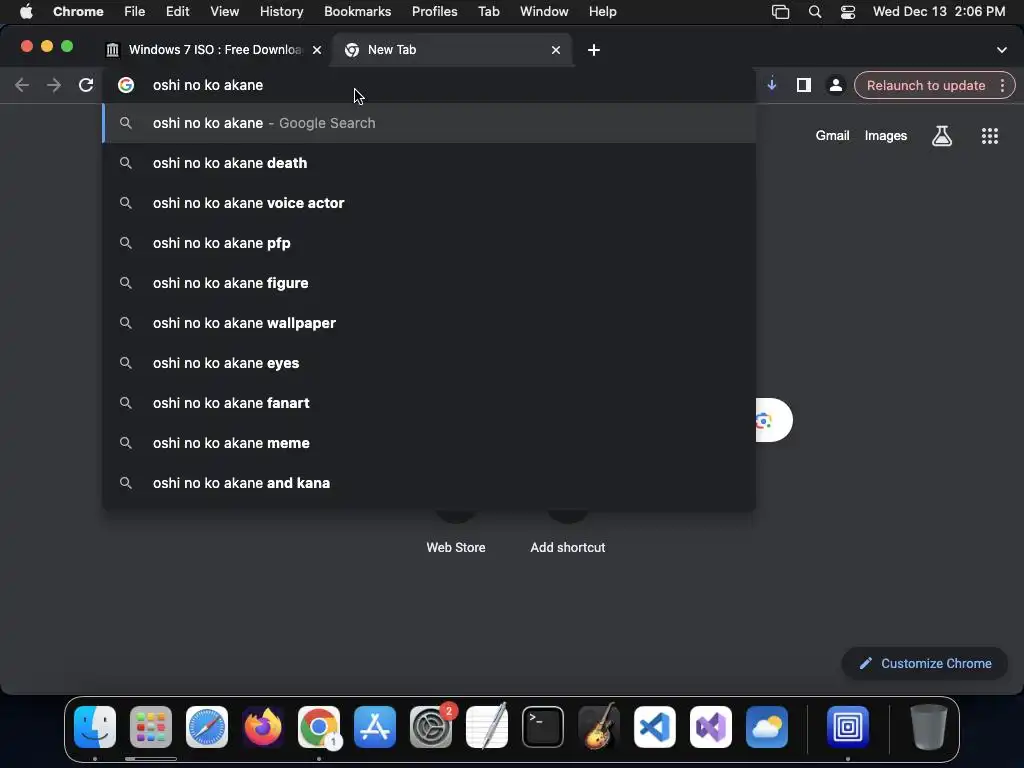This screenshot has height=768, width=1024.
Task: Open the Images link
Action: tap(886, 136)
